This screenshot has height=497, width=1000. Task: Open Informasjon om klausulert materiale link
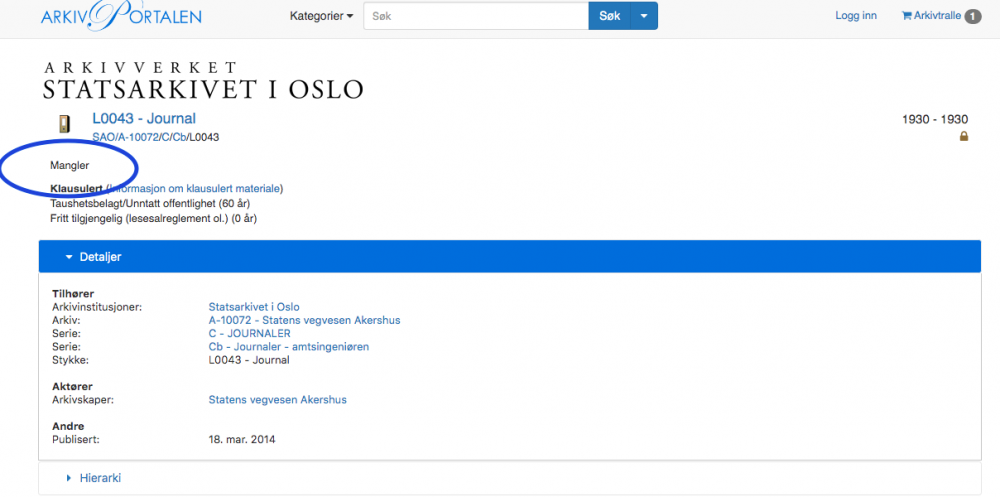[x=200, y=188]
